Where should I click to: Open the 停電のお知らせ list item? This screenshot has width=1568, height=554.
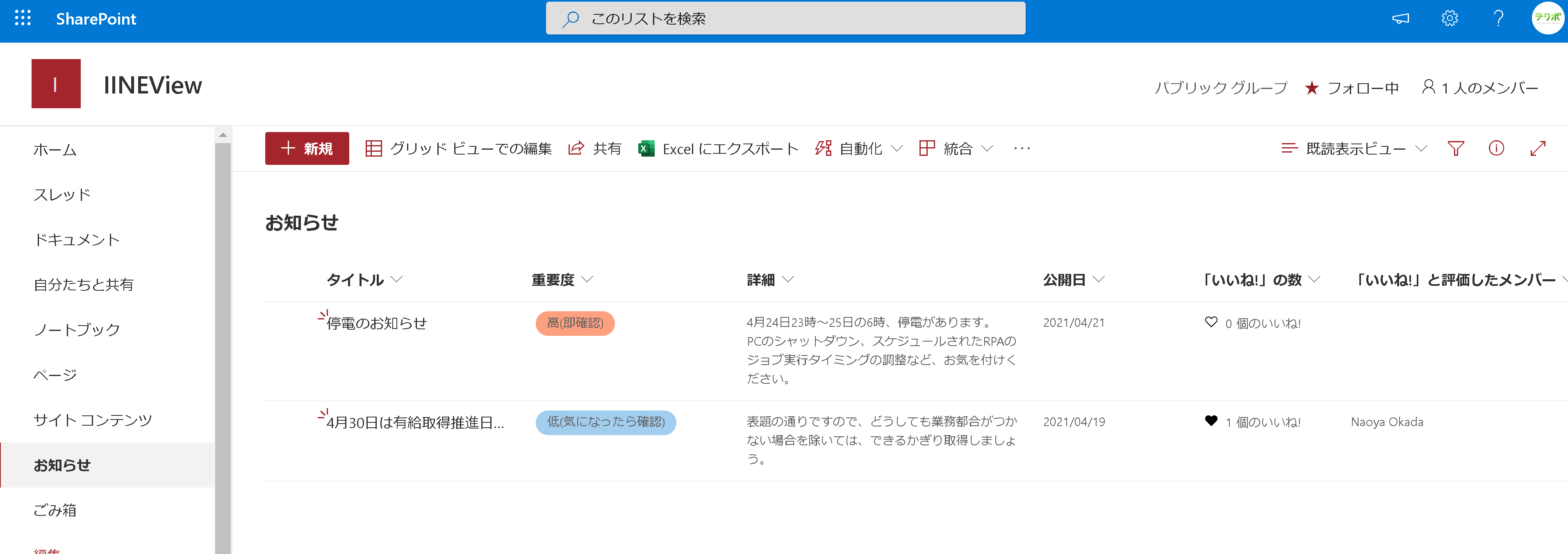[x=377, y=323]
